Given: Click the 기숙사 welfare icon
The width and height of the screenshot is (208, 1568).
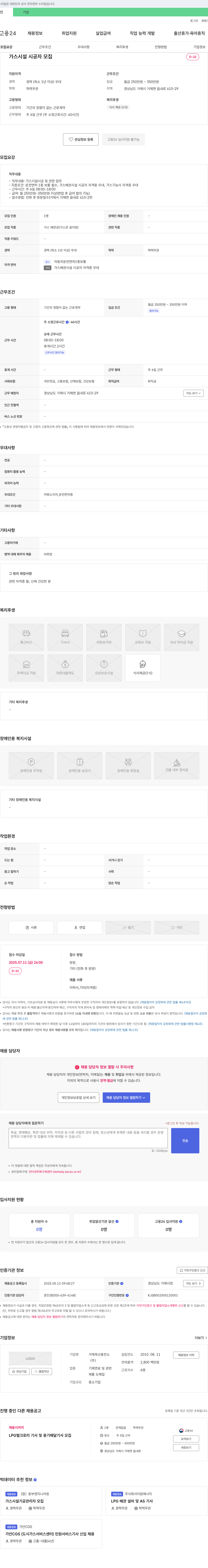Looking at the screenshot, I should (x=65, y=637).
